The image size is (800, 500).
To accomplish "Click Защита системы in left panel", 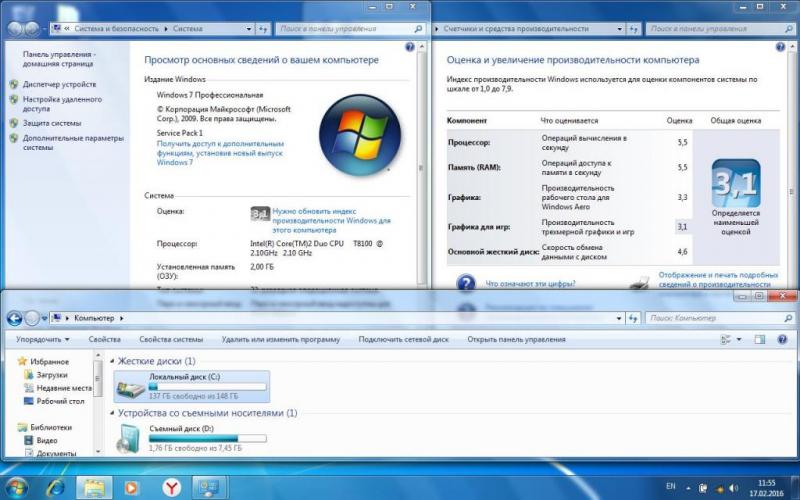I will (52, 123).
